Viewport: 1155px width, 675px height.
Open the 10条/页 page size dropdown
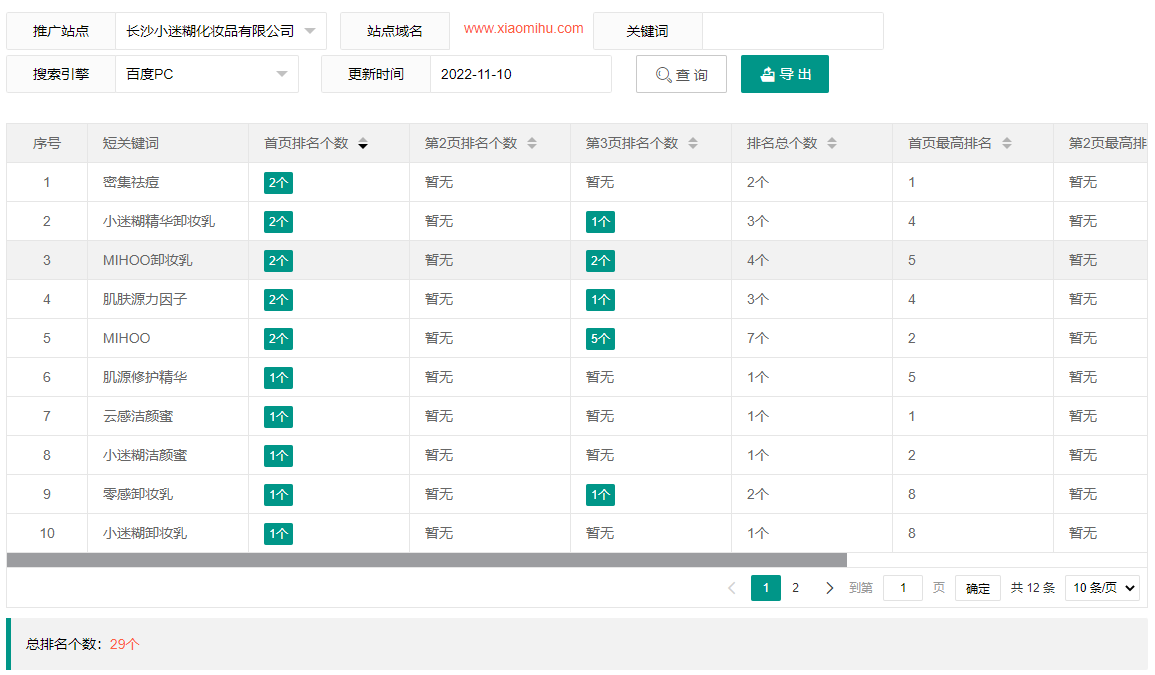coord(1102,588)
